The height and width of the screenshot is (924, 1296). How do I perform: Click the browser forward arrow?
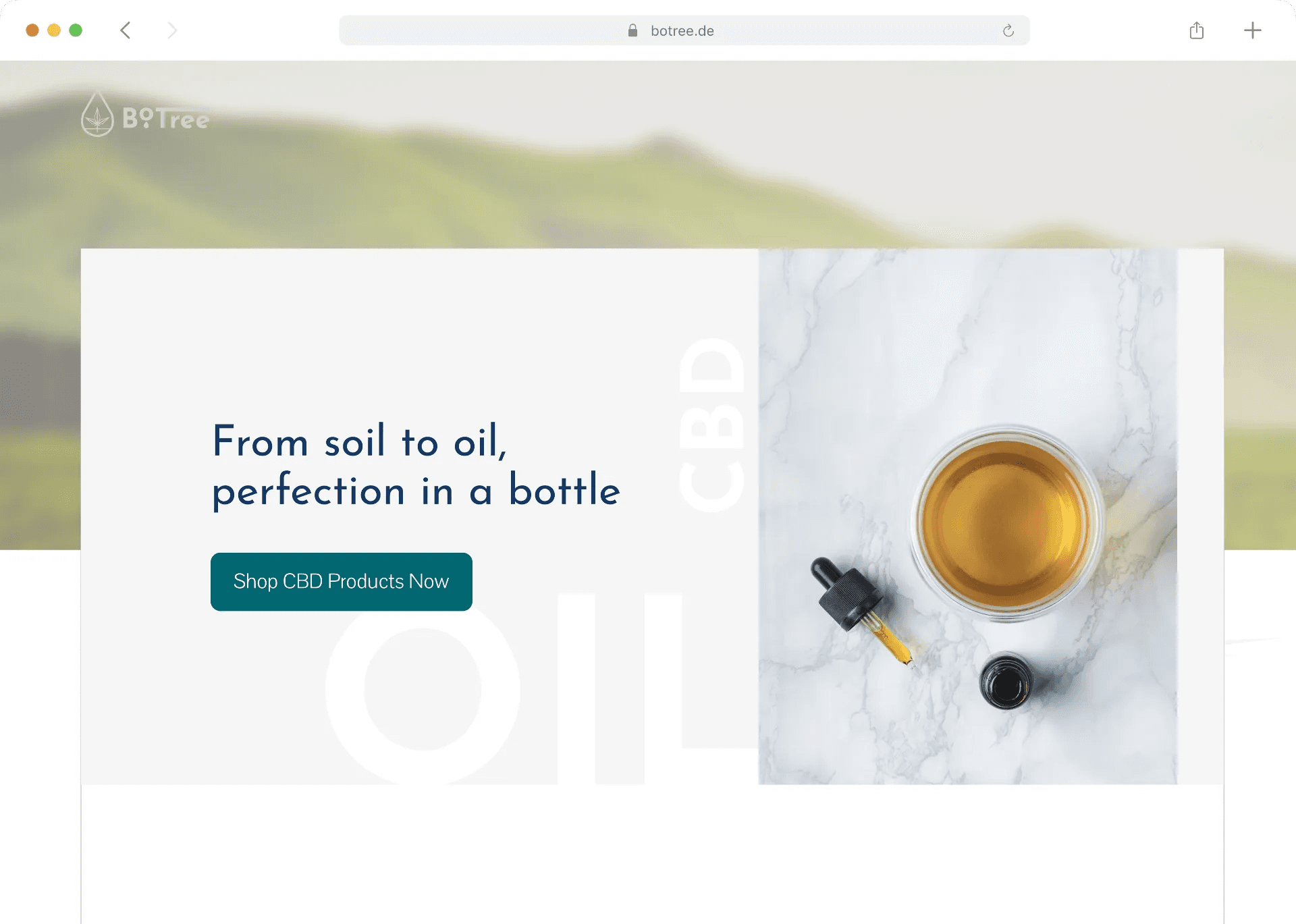pyautogui.click(x=172, y=30)
